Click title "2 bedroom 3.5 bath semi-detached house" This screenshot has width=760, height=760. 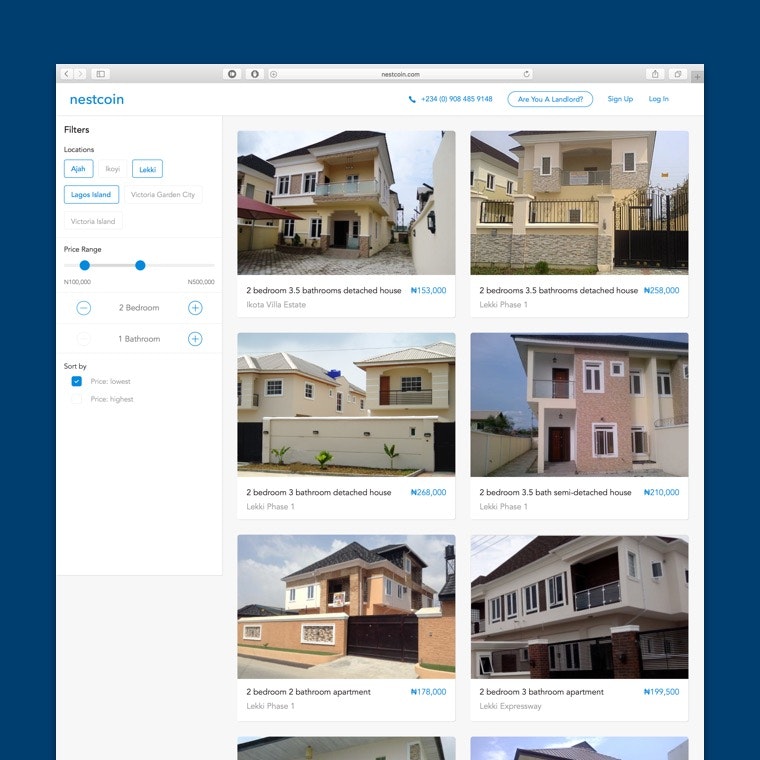(x=555, y=492)
